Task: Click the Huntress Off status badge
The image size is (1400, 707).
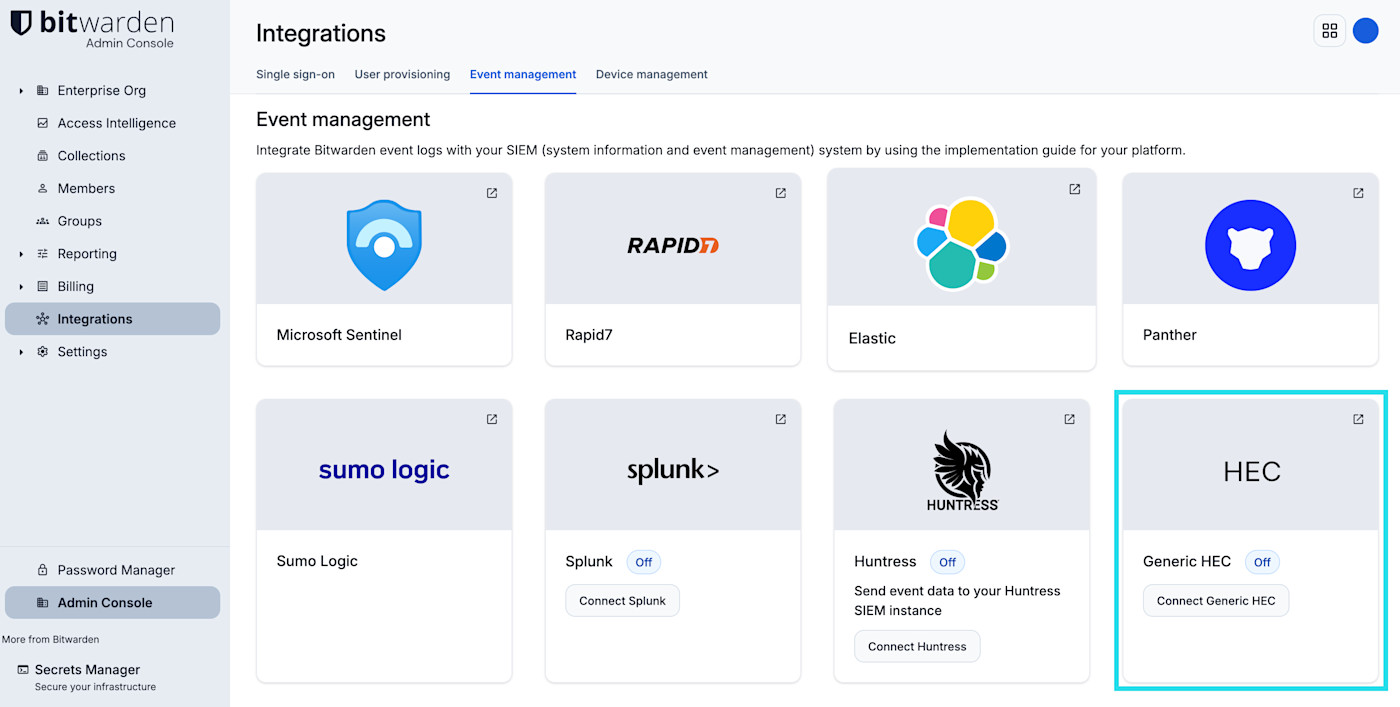Action: 947,562
